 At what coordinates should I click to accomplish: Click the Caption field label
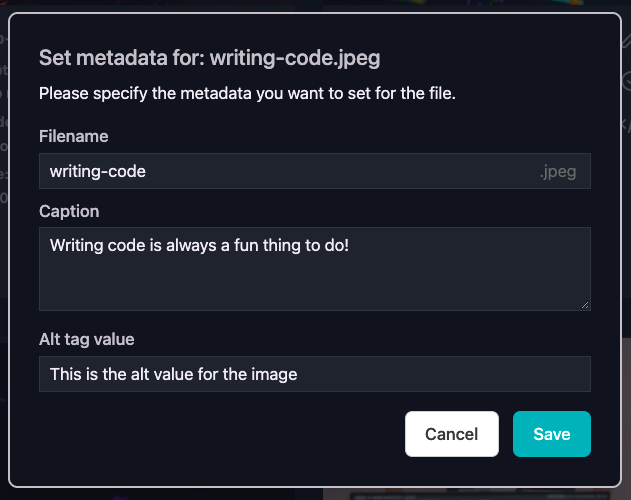[69, 211]
